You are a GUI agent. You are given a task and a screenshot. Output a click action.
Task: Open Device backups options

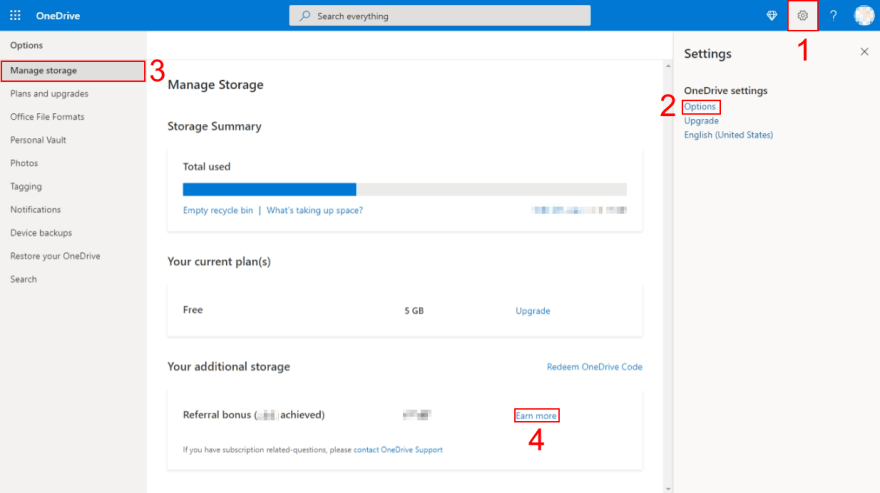tap(41, 232)
